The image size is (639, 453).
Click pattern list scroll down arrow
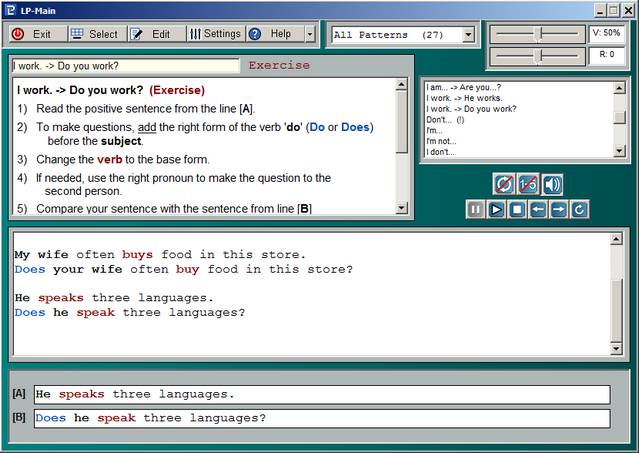tap(619, 151)
